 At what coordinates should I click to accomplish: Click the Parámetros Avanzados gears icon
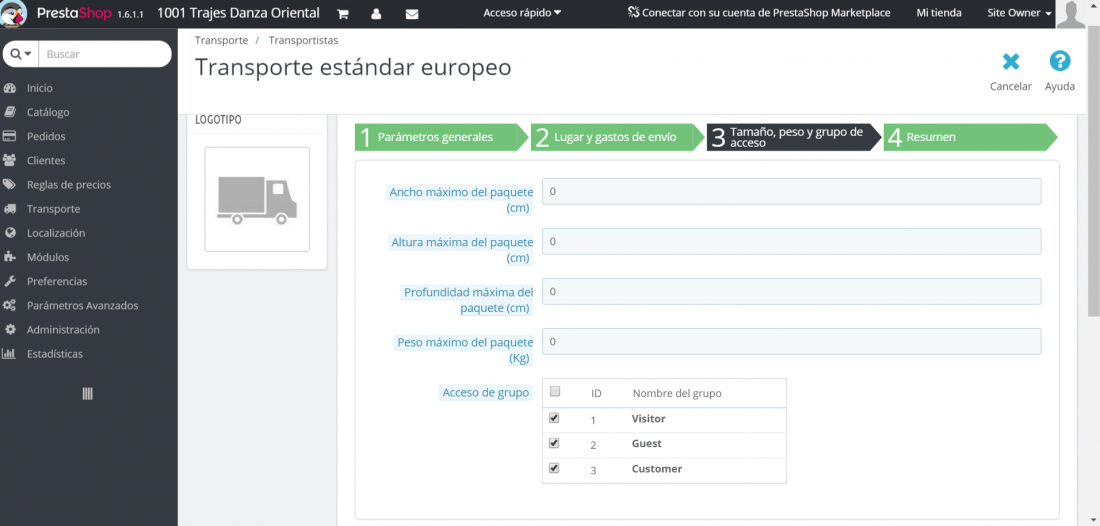(x=10, y=306)
